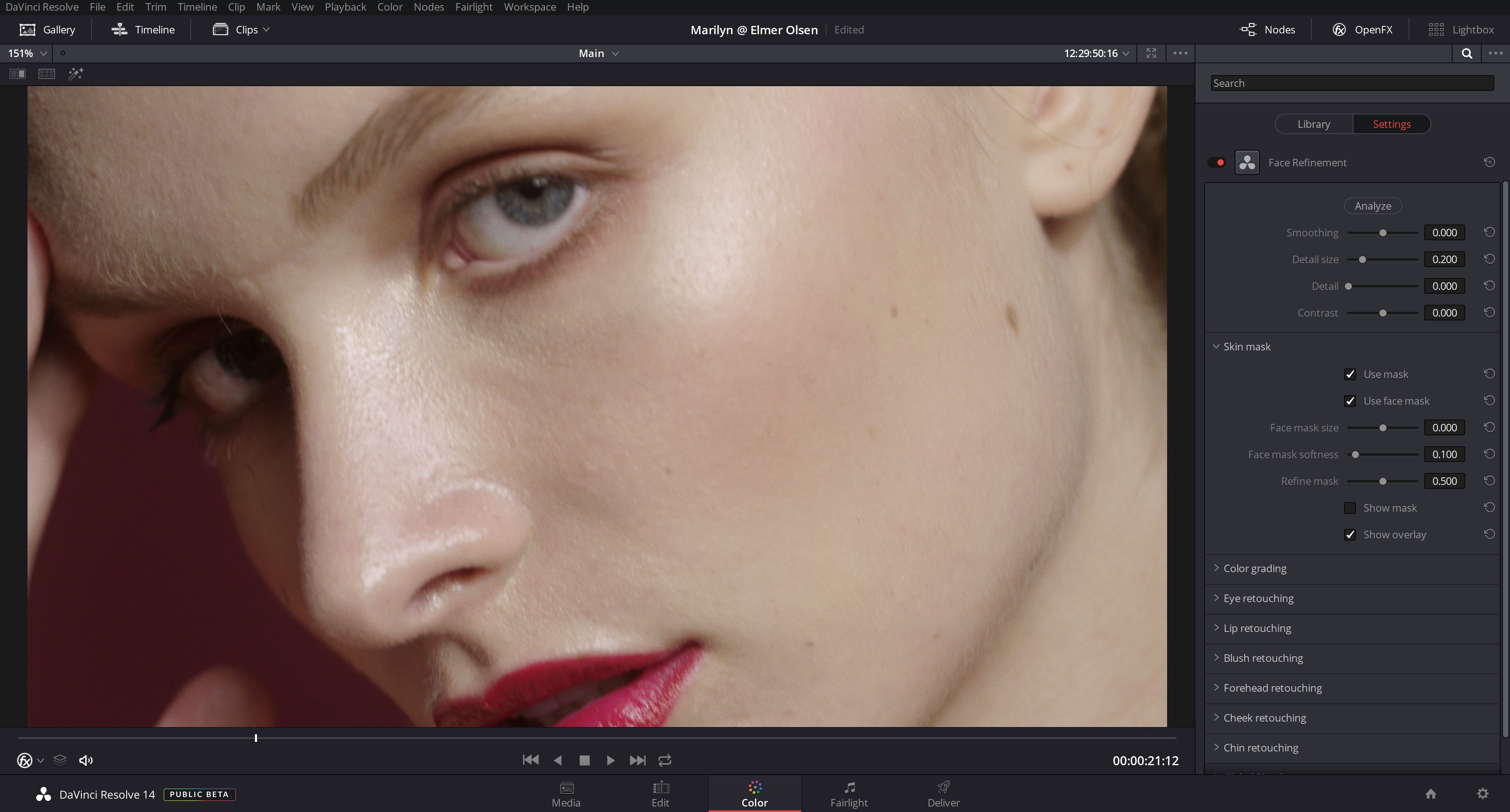Screen dimensions: 1510x812
Task: Toggle the Clips panel
Action: (241, 29)
